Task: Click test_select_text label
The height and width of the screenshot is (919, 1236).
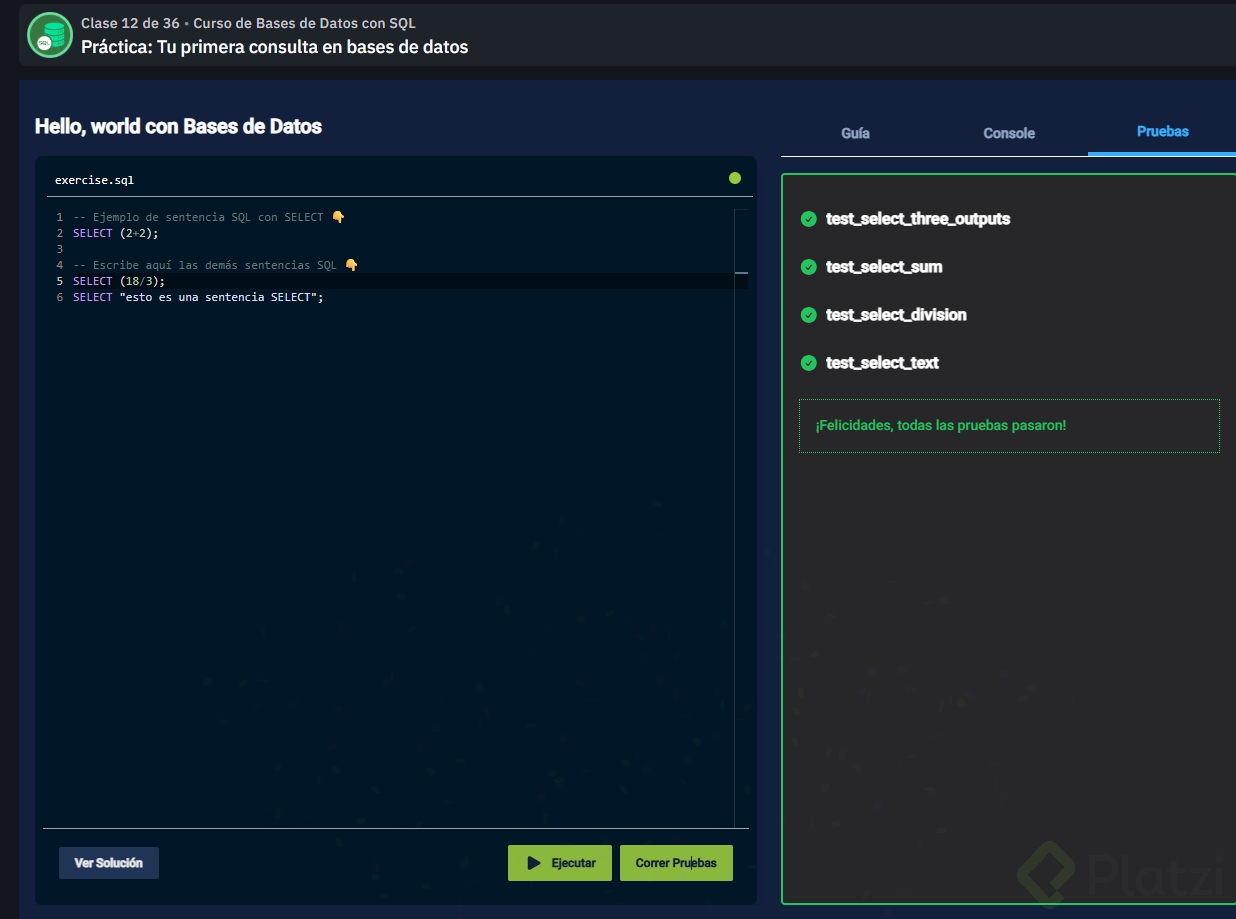Action: (882, 363)
